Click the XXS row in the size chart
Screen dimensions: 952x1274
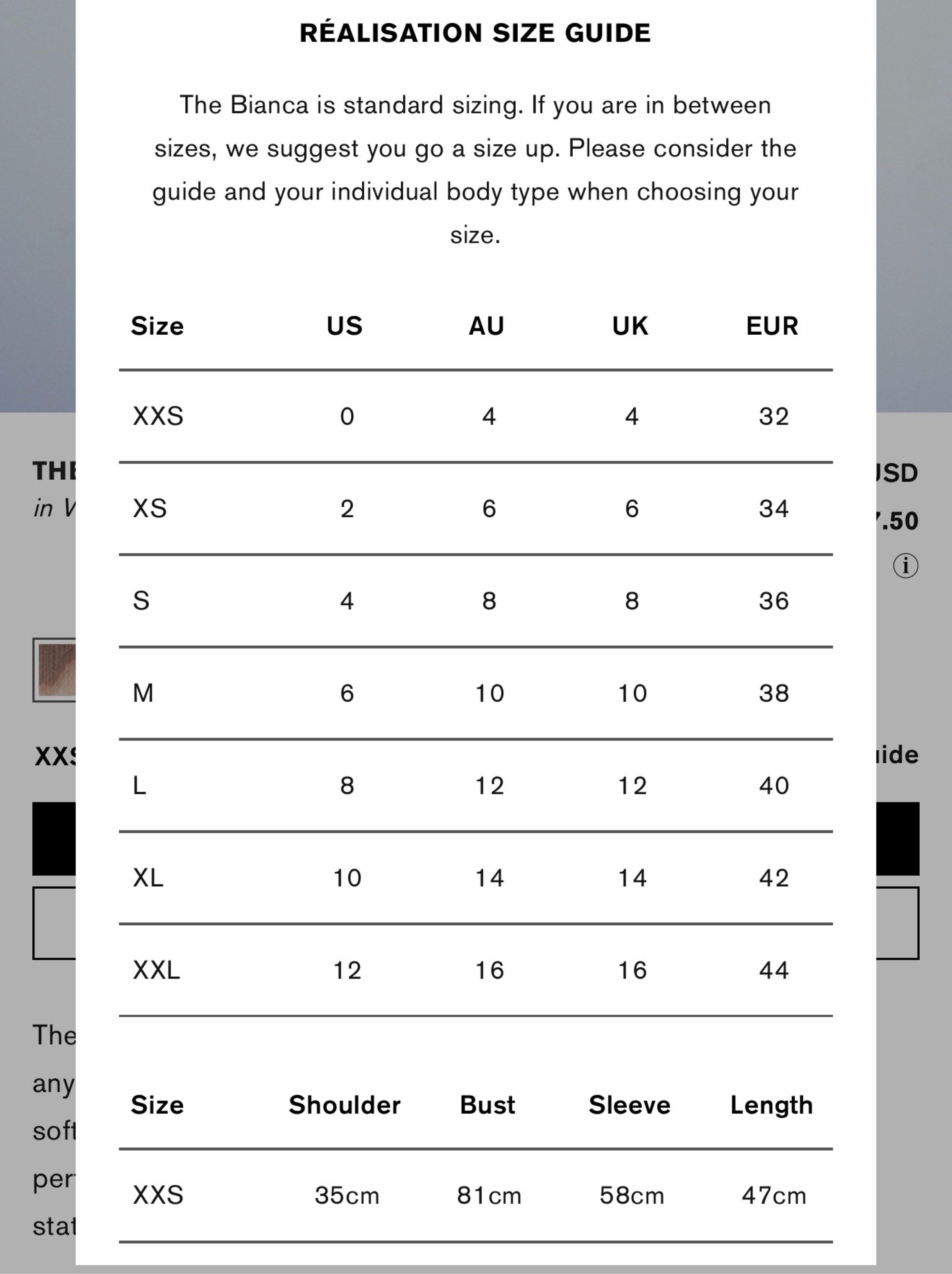pyautogui.click(x=476, y=416)
